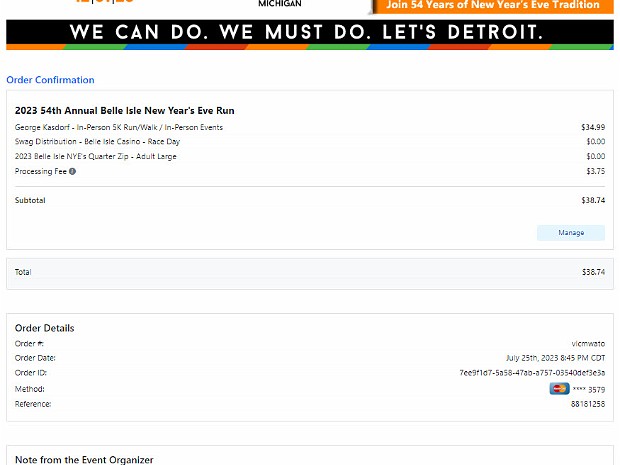
Task: Click the order date July 25th, 2023
Action: tap(555, 358)
